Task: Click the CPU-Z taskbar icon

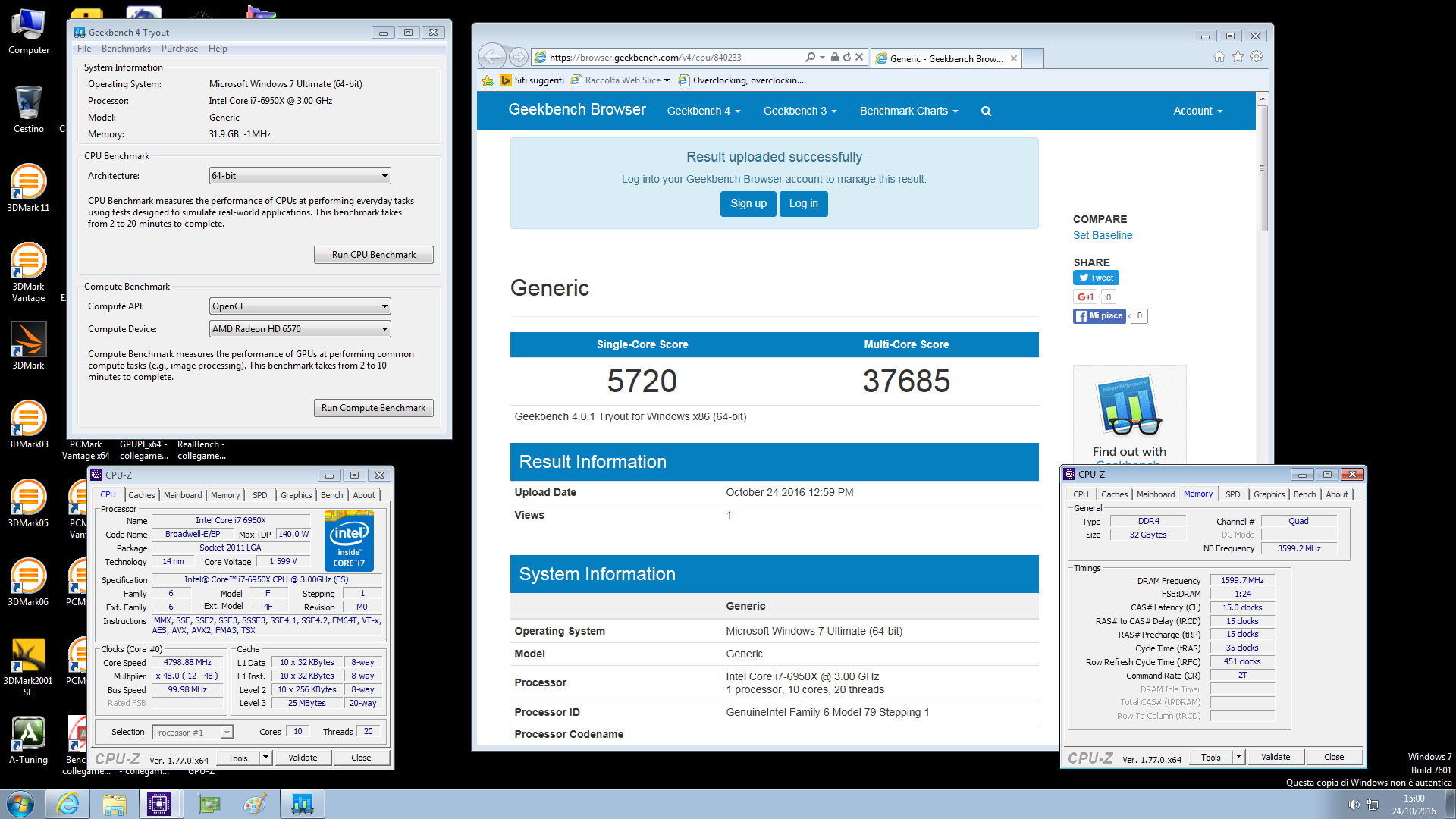Action: click(x=159, y=804)
